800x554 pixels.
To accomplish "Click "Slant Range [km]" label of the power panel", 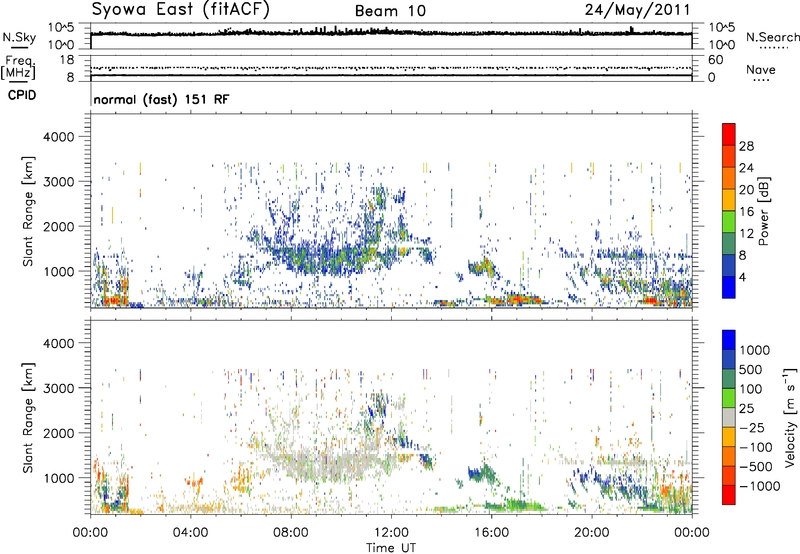I will pos(28,211).
